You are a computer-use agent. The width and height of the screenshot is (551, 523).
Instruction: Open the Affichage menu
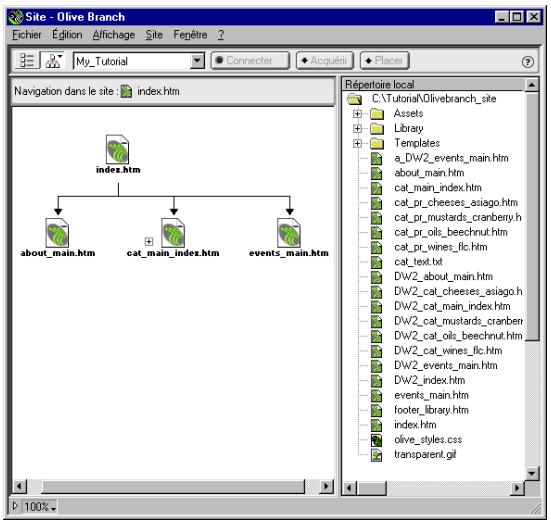point(114,34)
